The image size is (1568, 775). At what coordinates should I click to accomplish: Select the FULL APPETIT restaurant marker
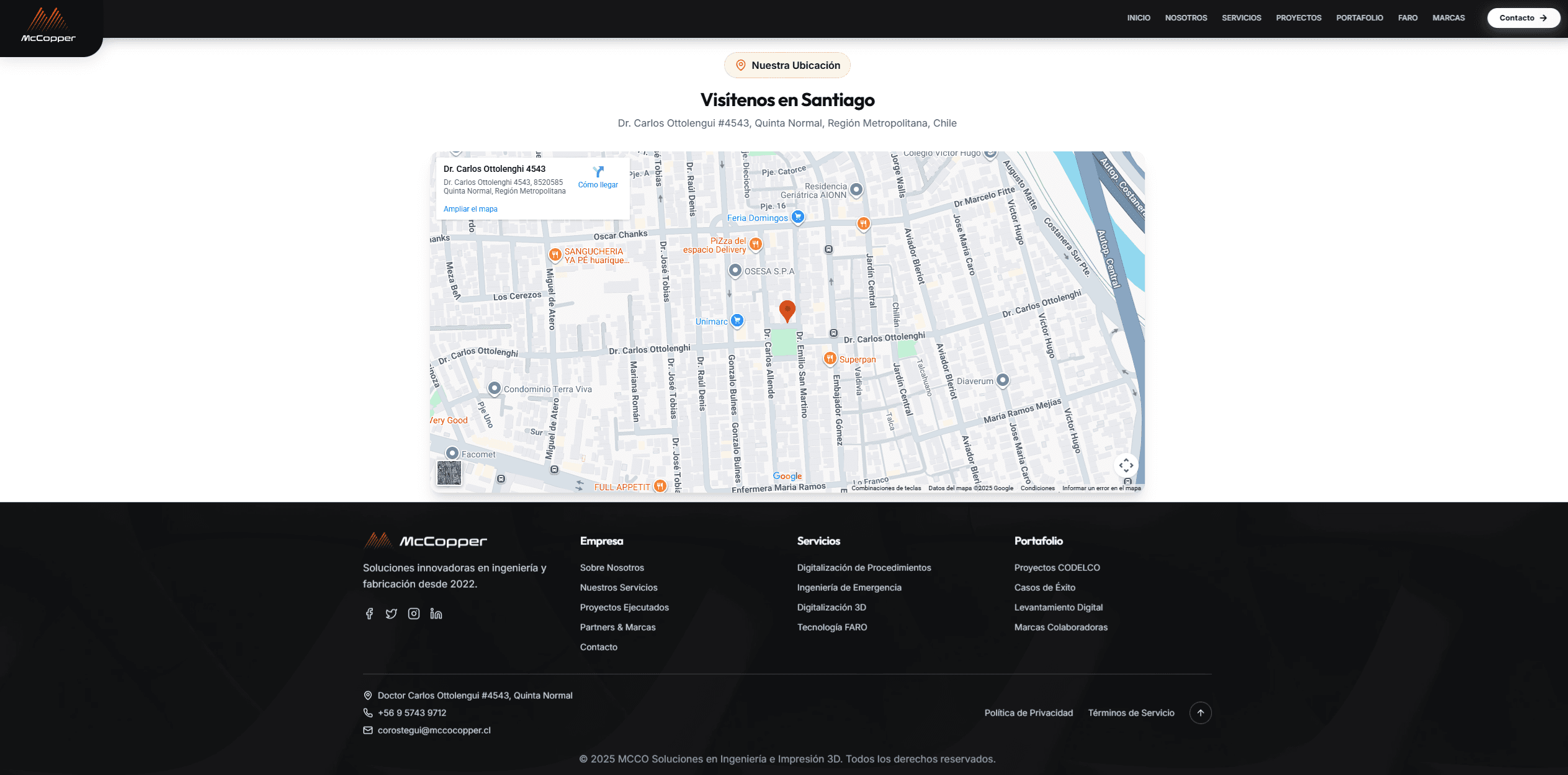click(660, 486)
